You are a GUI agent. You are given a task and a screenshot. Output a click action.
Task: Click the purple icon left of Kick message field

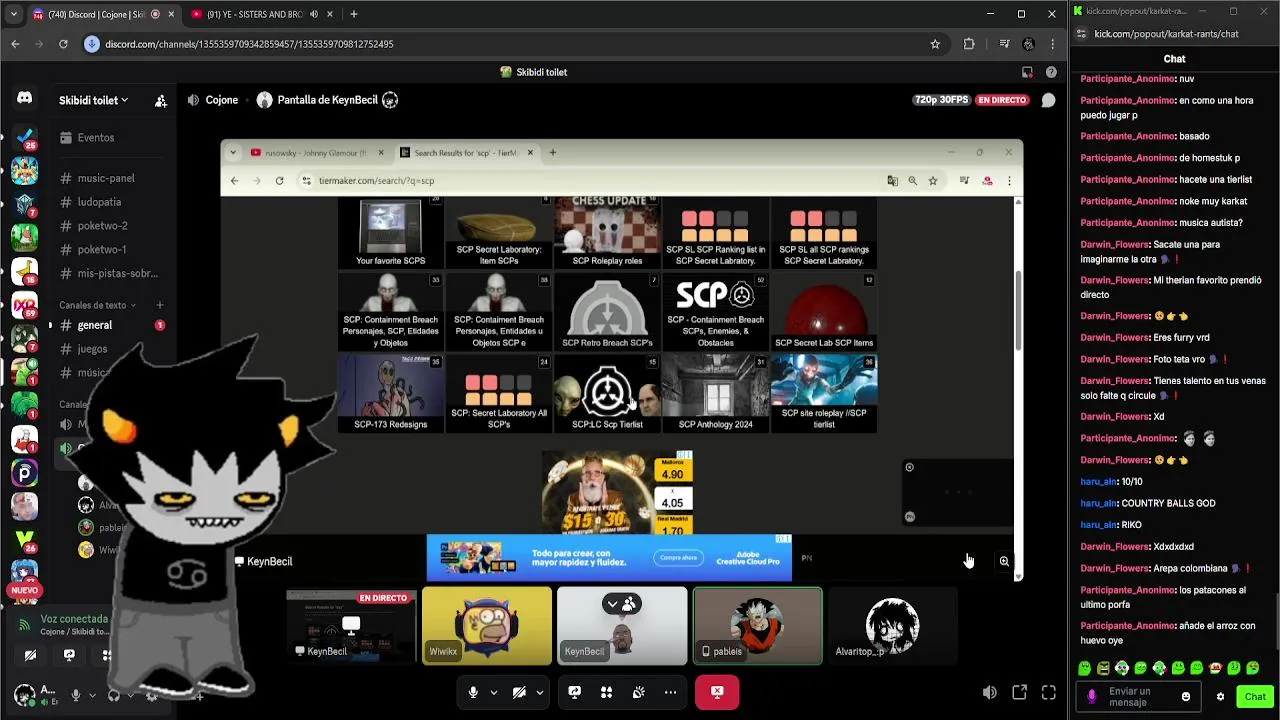click(1092, 697)
